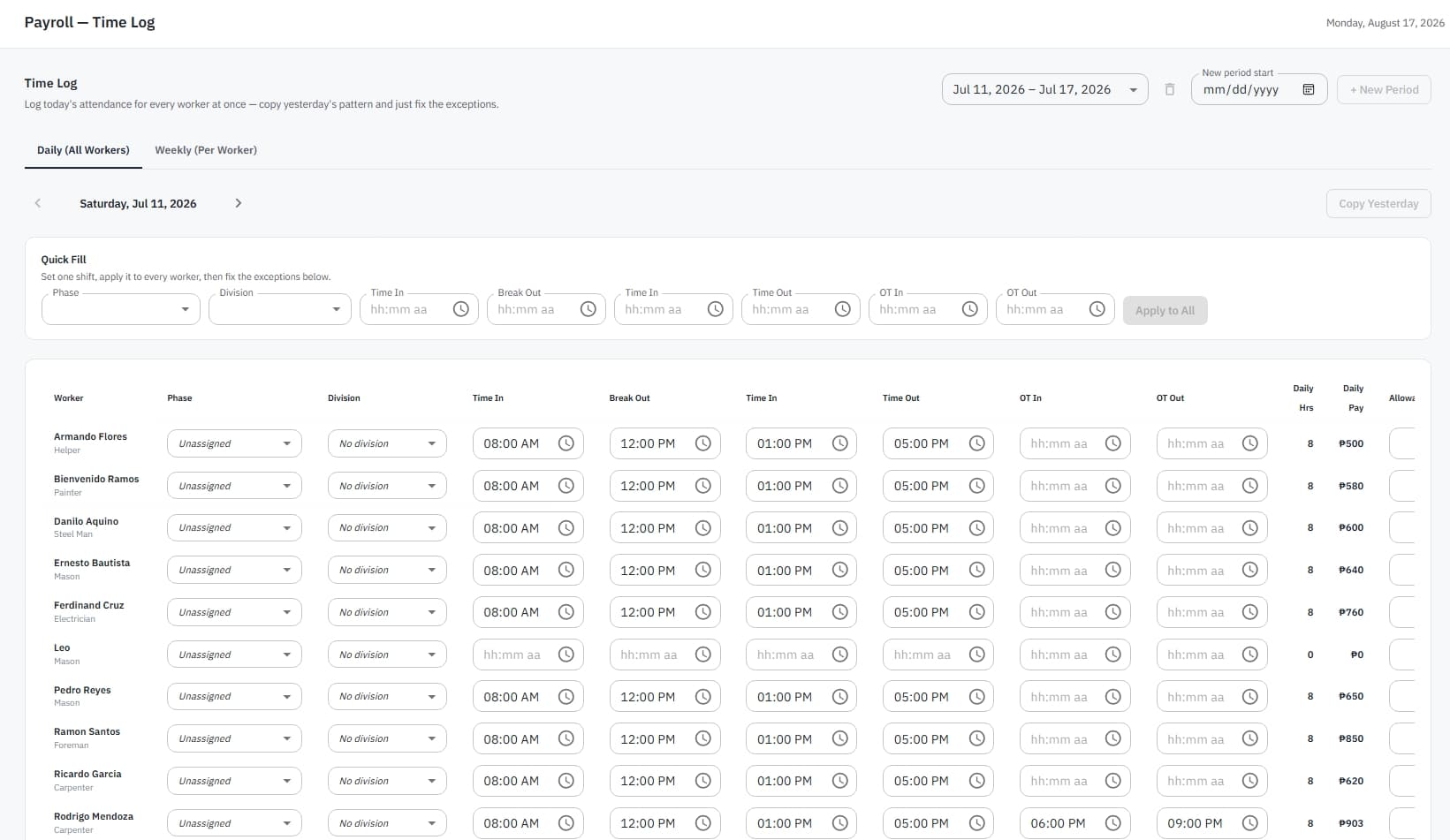Open Quick Fill Phase dropdown
The height and width of the screenshot is (840, 1450).
coord(121,309)
